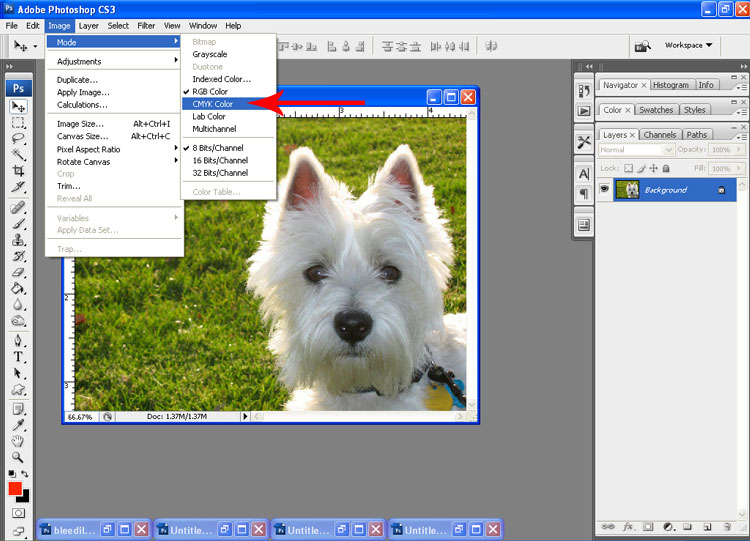Toggle lock position in Layers panel
Viewport: 750px width, 541px height.
click(653, 168)
